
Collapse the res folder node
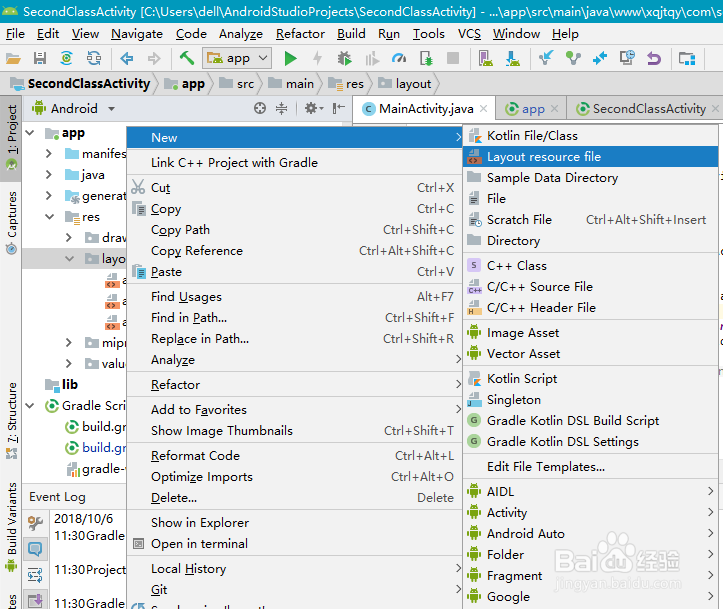pos(49,217)
